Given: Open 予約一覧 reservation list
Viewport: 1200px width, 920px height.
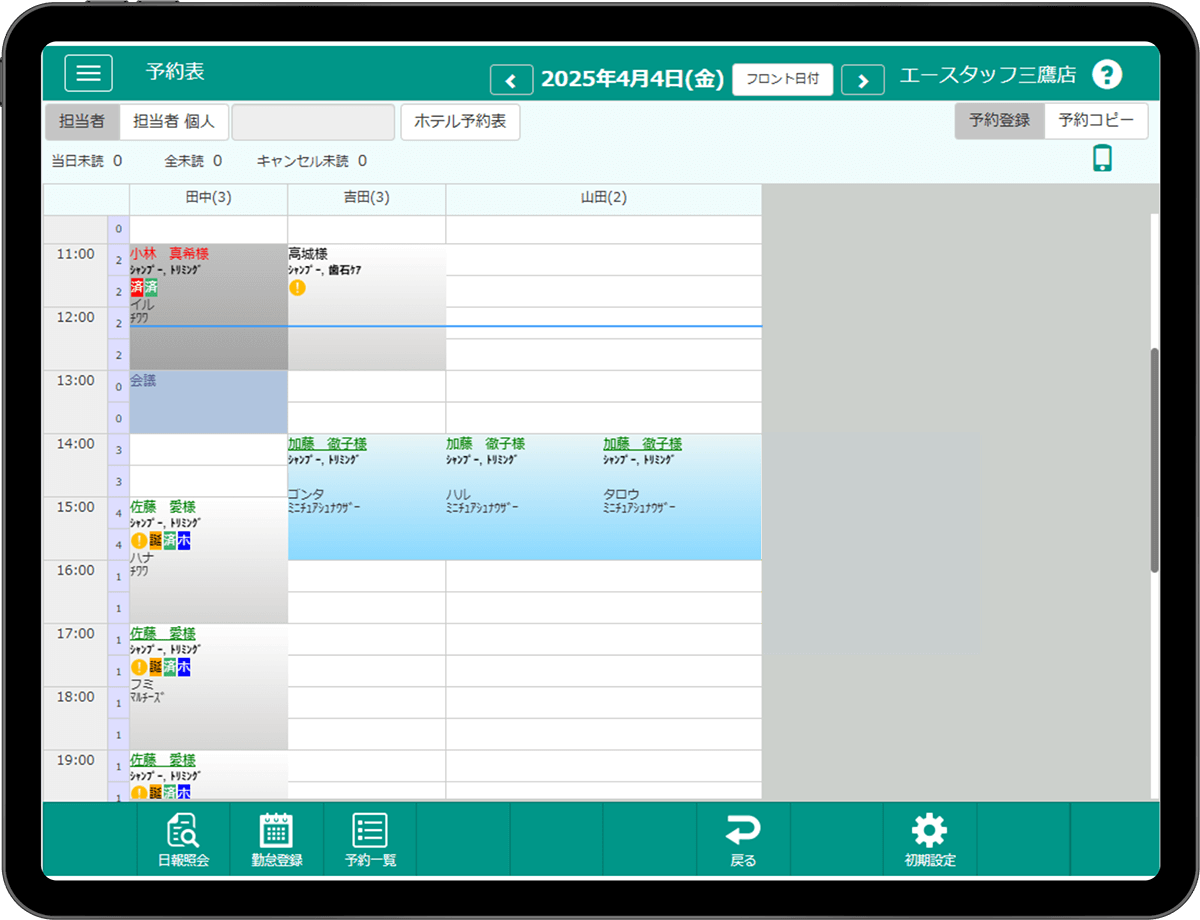Looking at the screenshot, I should coord(370,840).
